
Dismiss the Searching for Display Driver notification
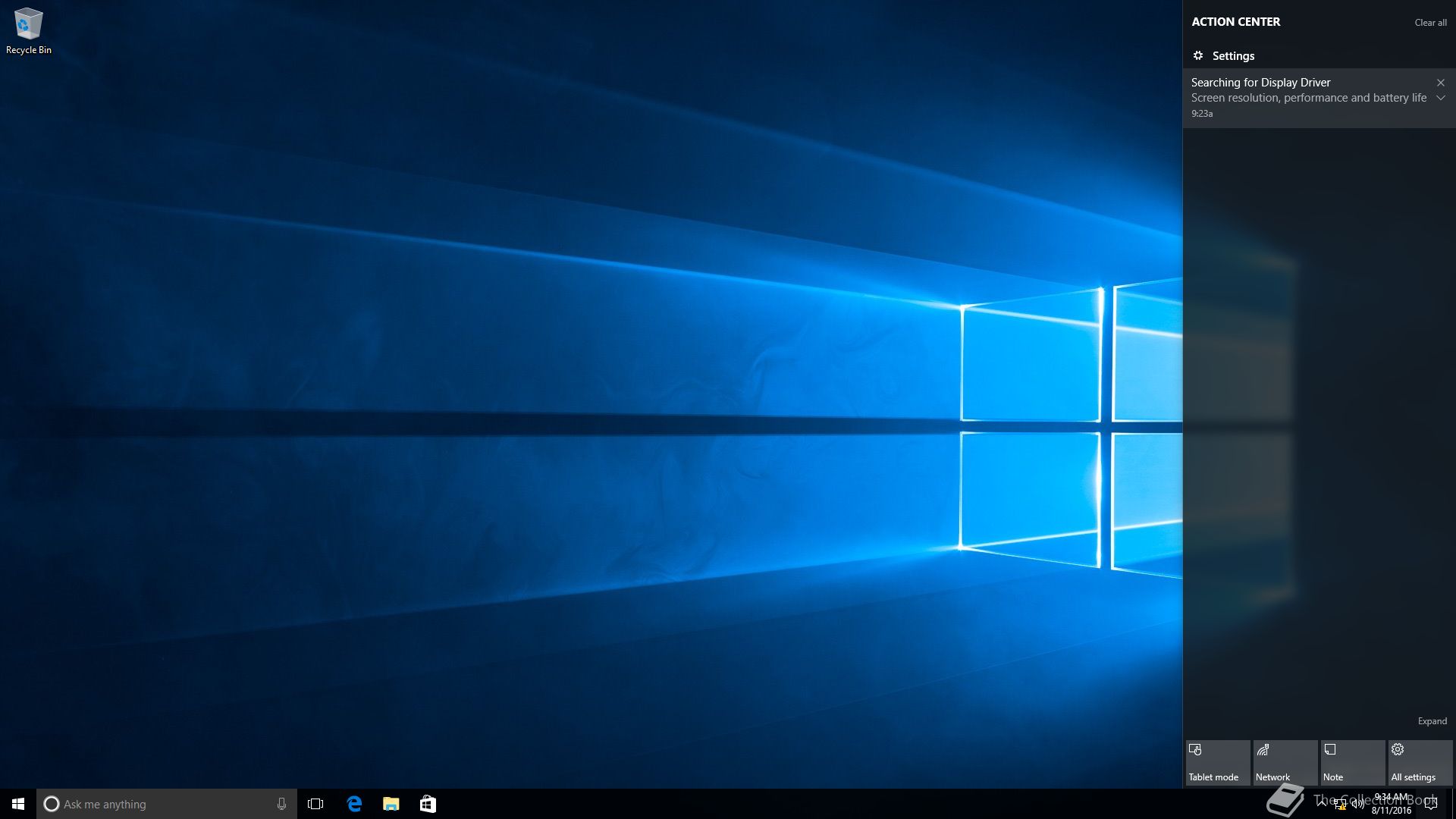pyautogui.click(x=1441, y=83)
